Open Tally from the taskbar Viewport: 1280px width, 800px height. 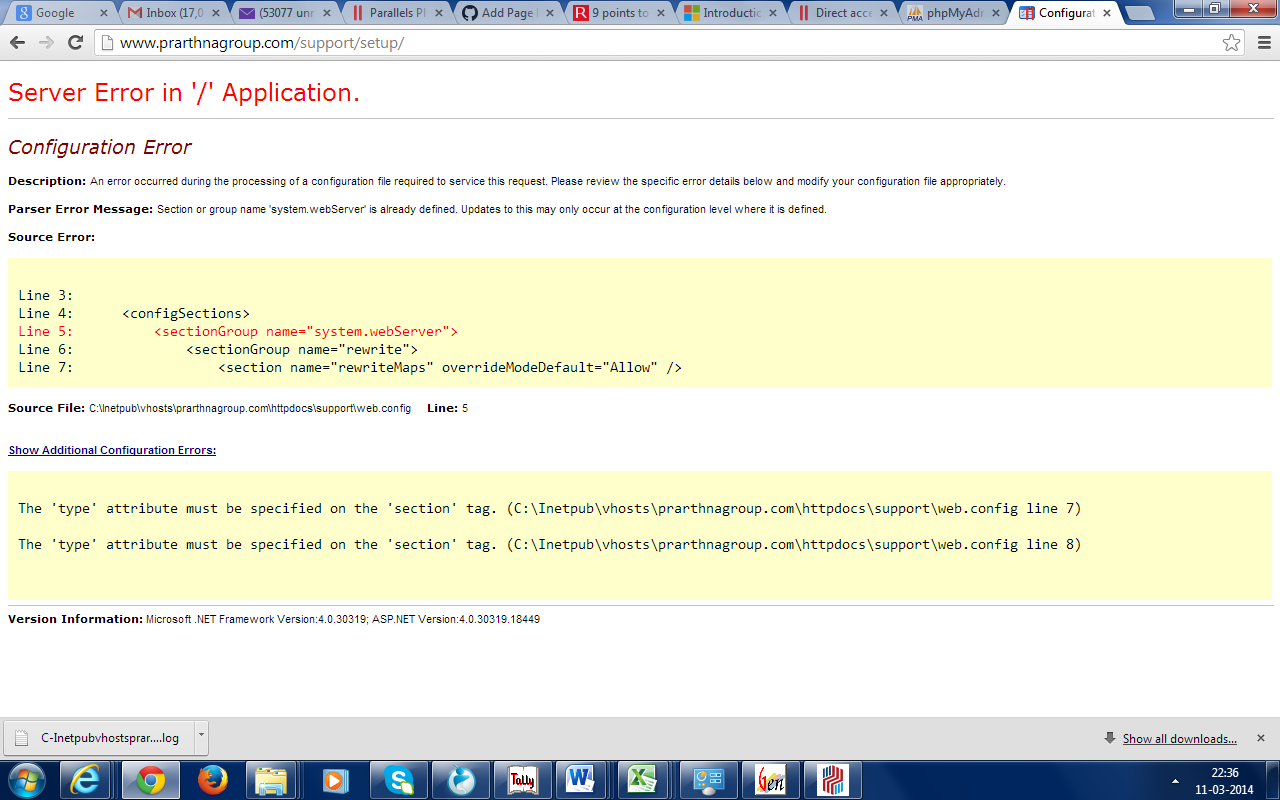point(522,780)
